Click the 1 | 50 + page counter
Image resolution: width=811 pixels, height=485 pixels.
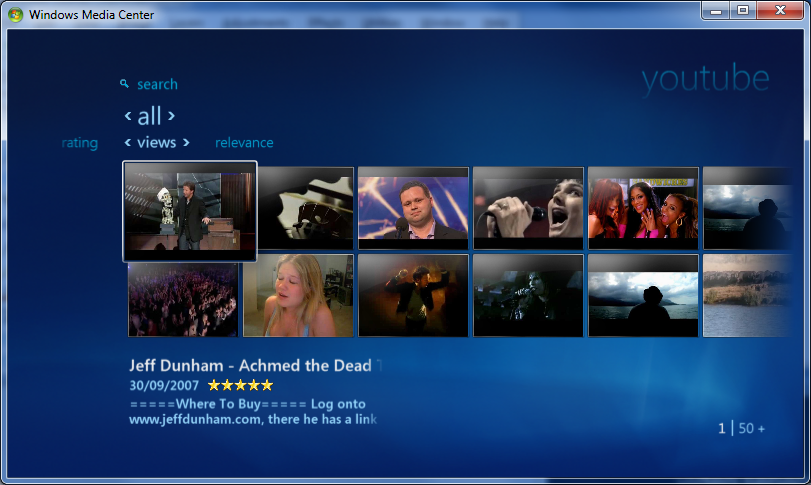coord(741,428)
